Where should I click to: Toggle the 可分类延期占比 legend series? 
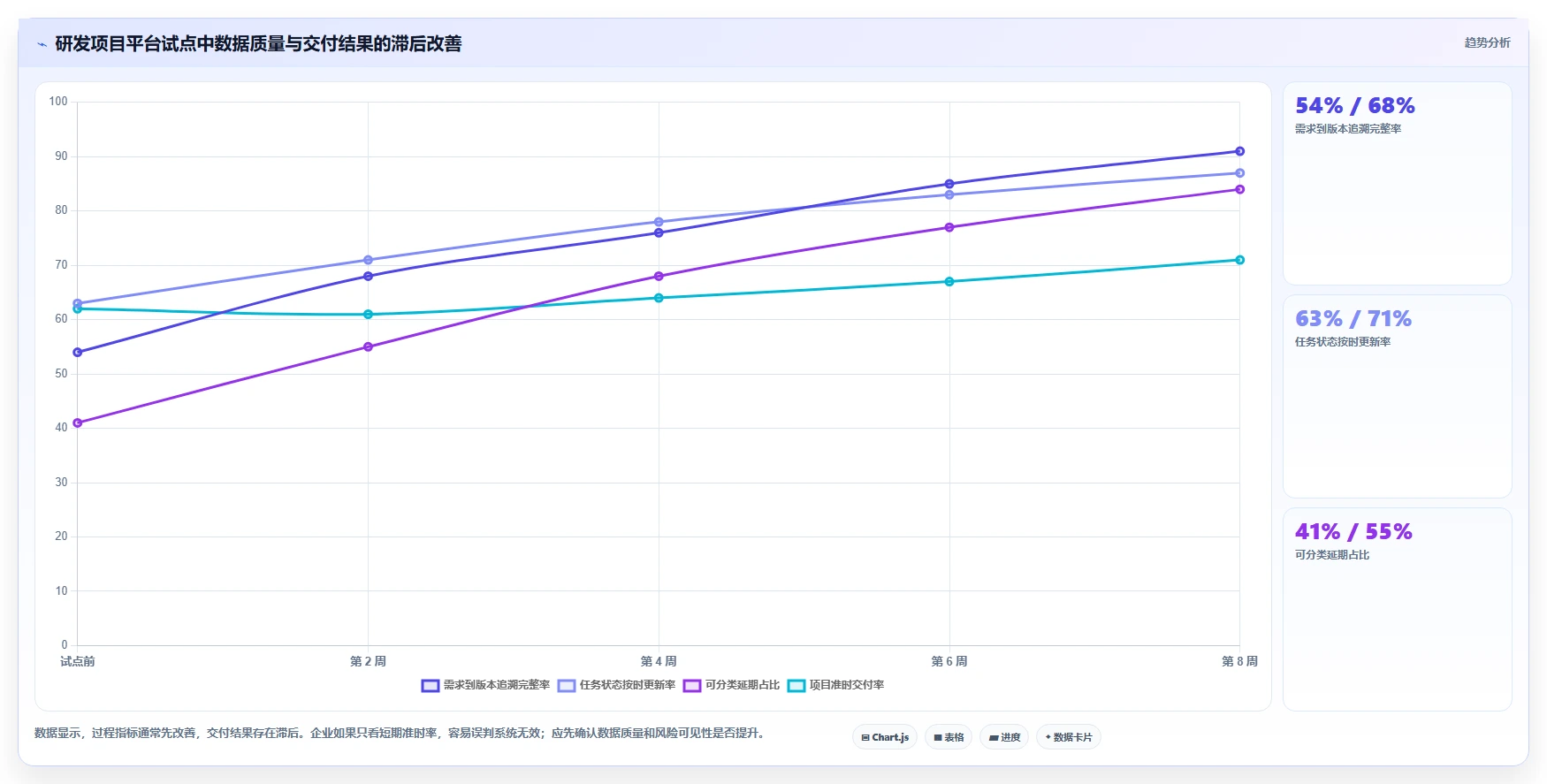[731, 685]
